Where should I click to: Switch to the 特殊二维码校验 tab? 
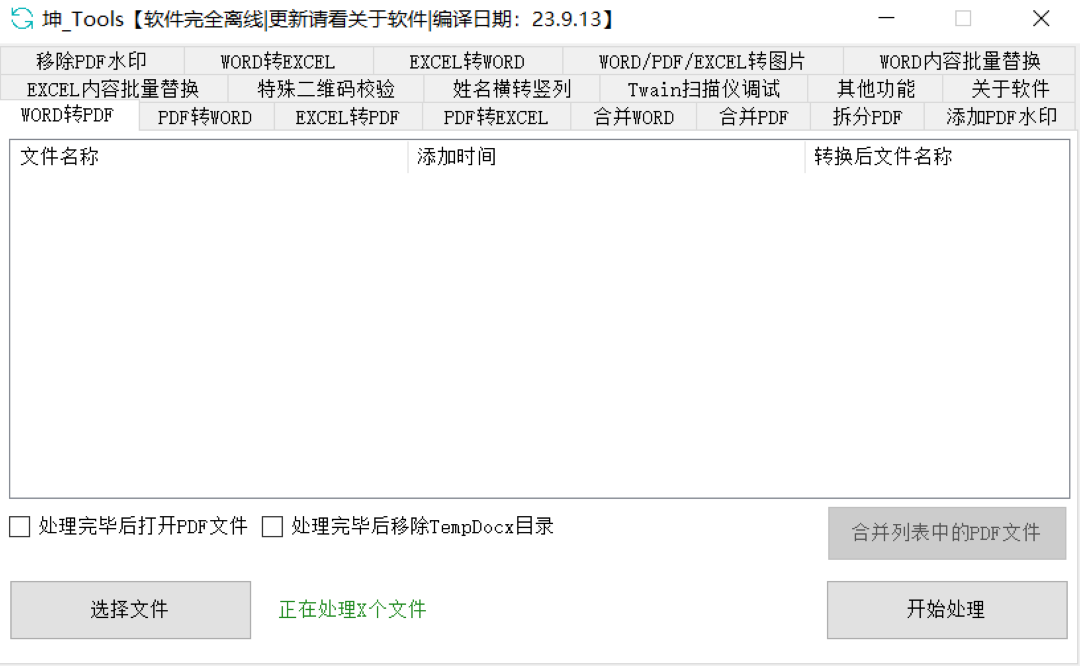pos(326,89)
